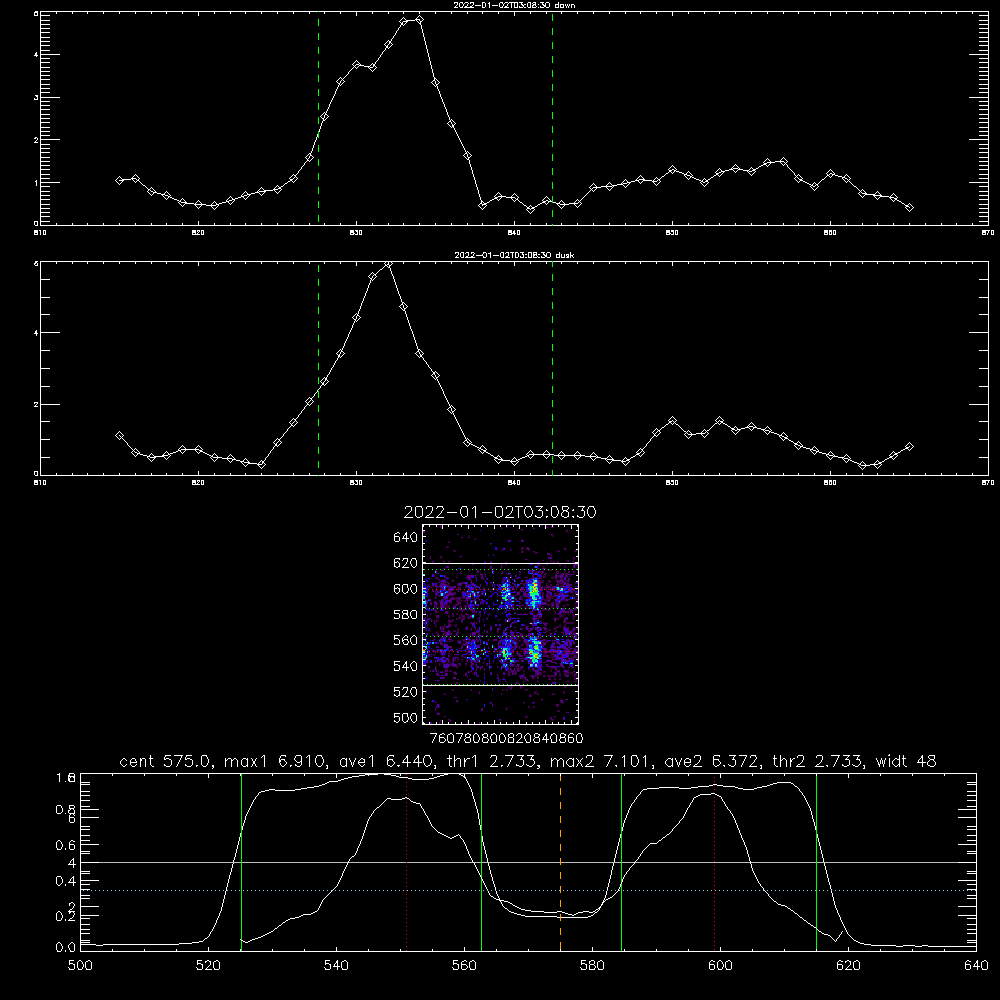
Task: Click the "0.0" y-axis label of bottom plot
Action: pyautogui.click(x=66, y=948)
